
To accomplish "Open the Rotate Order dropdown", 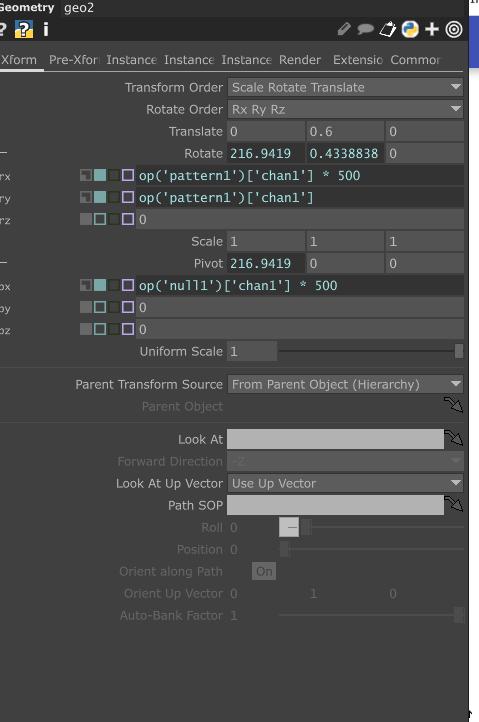I will pyautogui.click(x=345, y=109).
